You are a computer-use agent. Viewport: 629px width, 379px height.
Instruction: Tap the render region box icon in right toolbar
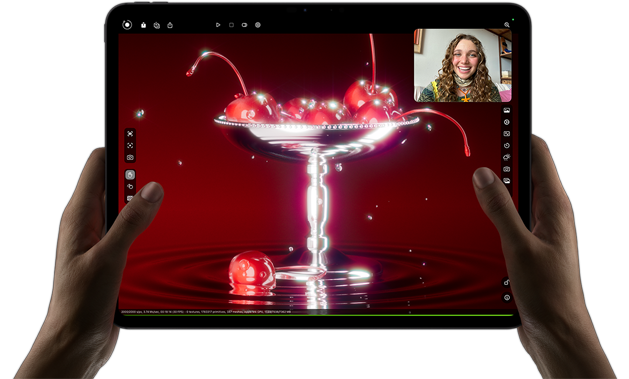pyautogui.click(x=507, y=134)
